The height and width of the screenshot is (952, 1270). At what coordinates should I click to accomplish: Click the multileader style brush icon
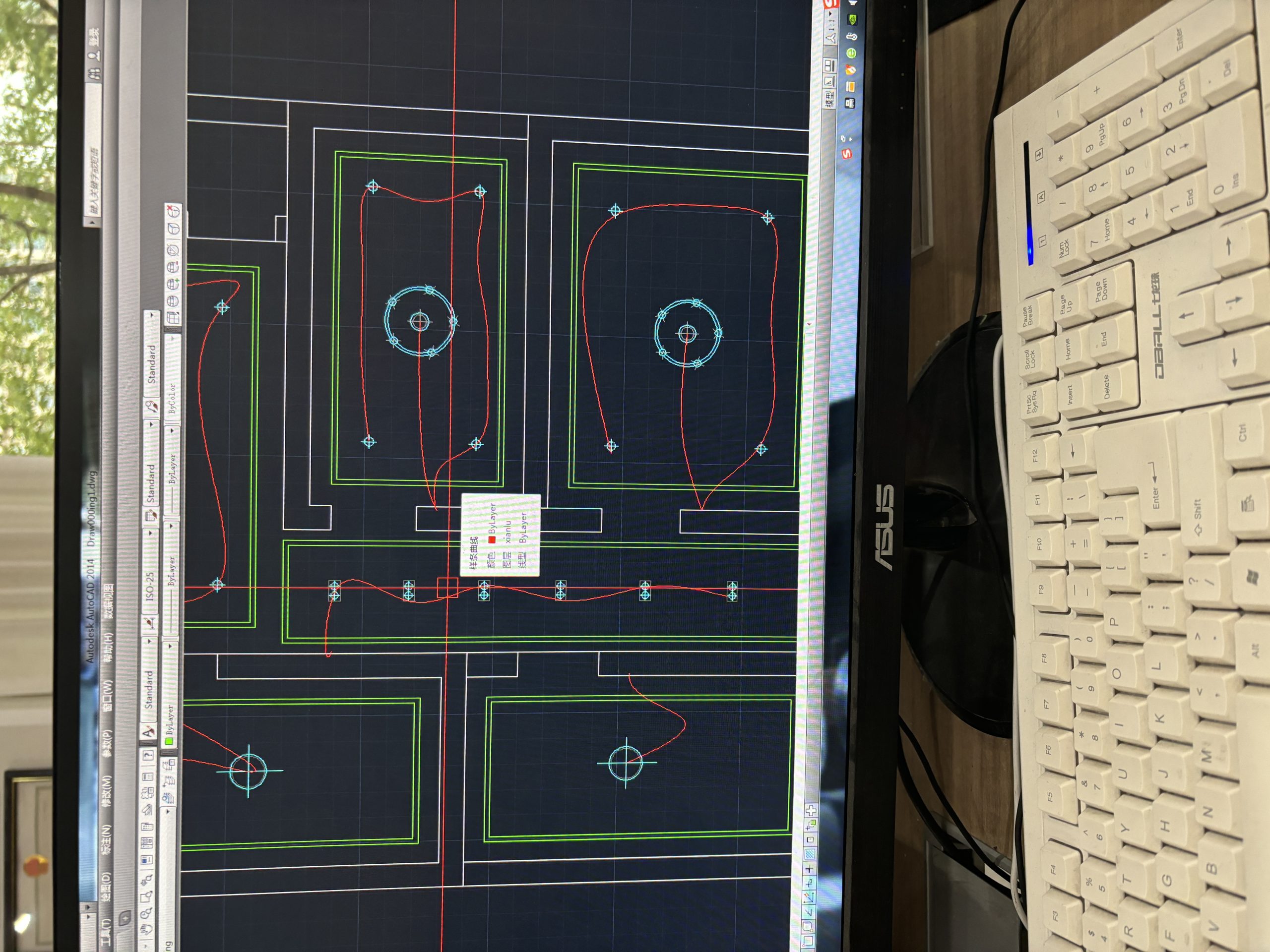tap(153, 407)
